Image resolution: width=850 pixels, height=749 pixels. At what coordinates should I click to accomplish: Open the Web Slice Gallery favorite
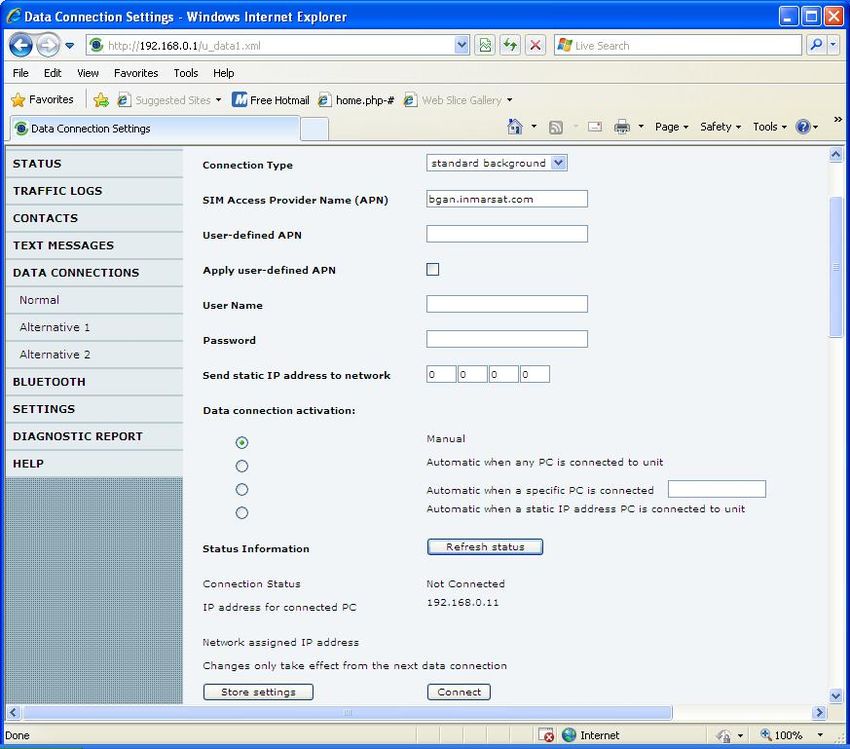pos(458,100)
